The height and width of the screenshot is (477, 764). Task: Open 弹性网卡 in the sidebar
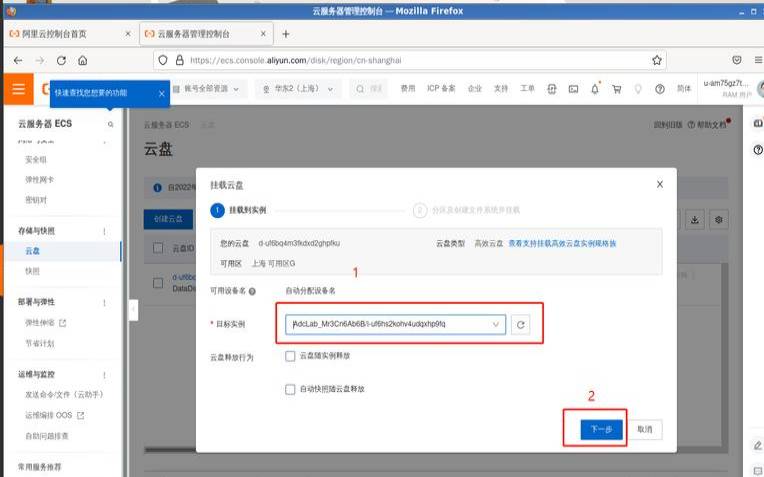click(39, 179)
